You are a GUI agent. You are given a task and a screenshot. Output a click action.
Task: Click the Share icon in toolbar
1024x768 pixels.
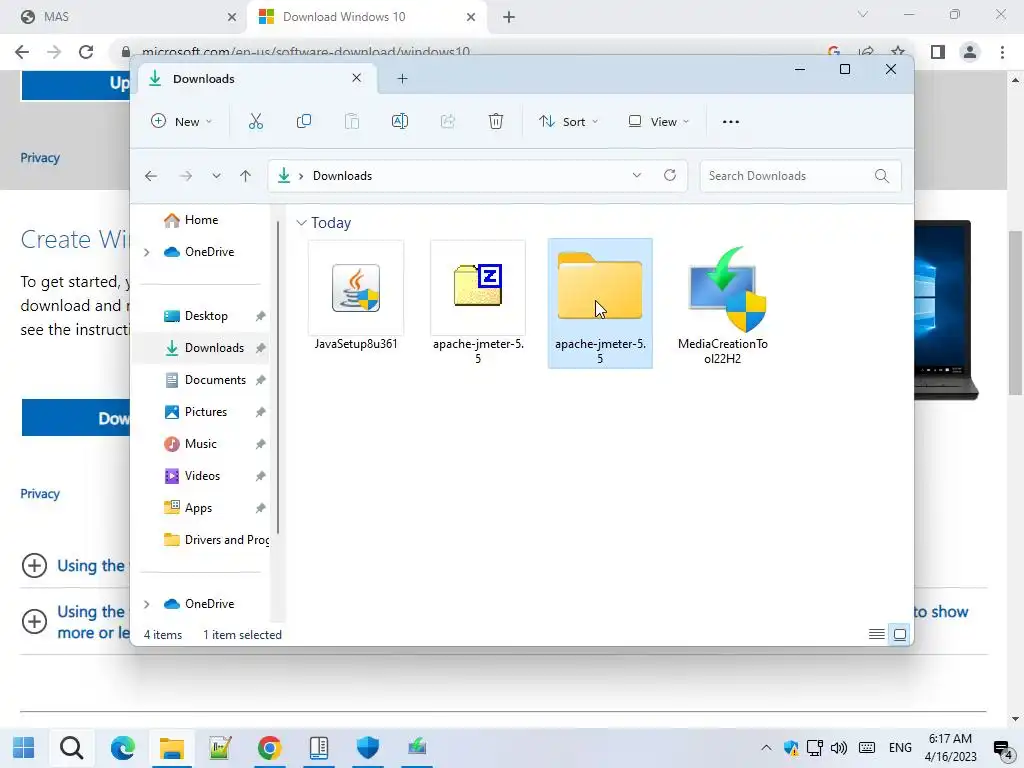point(448,121)
